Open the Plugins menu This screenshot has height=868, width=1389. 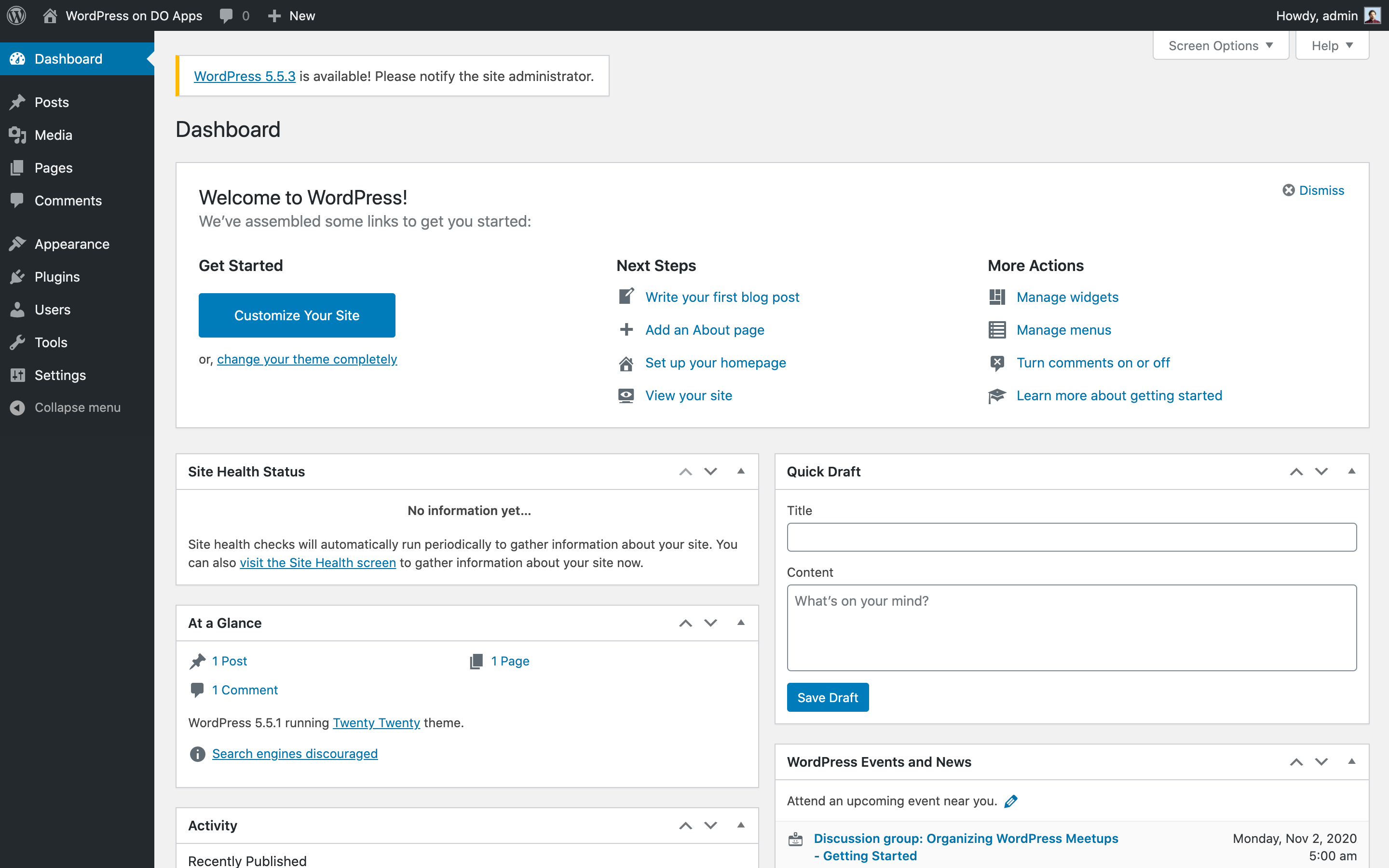click(57, 277)
